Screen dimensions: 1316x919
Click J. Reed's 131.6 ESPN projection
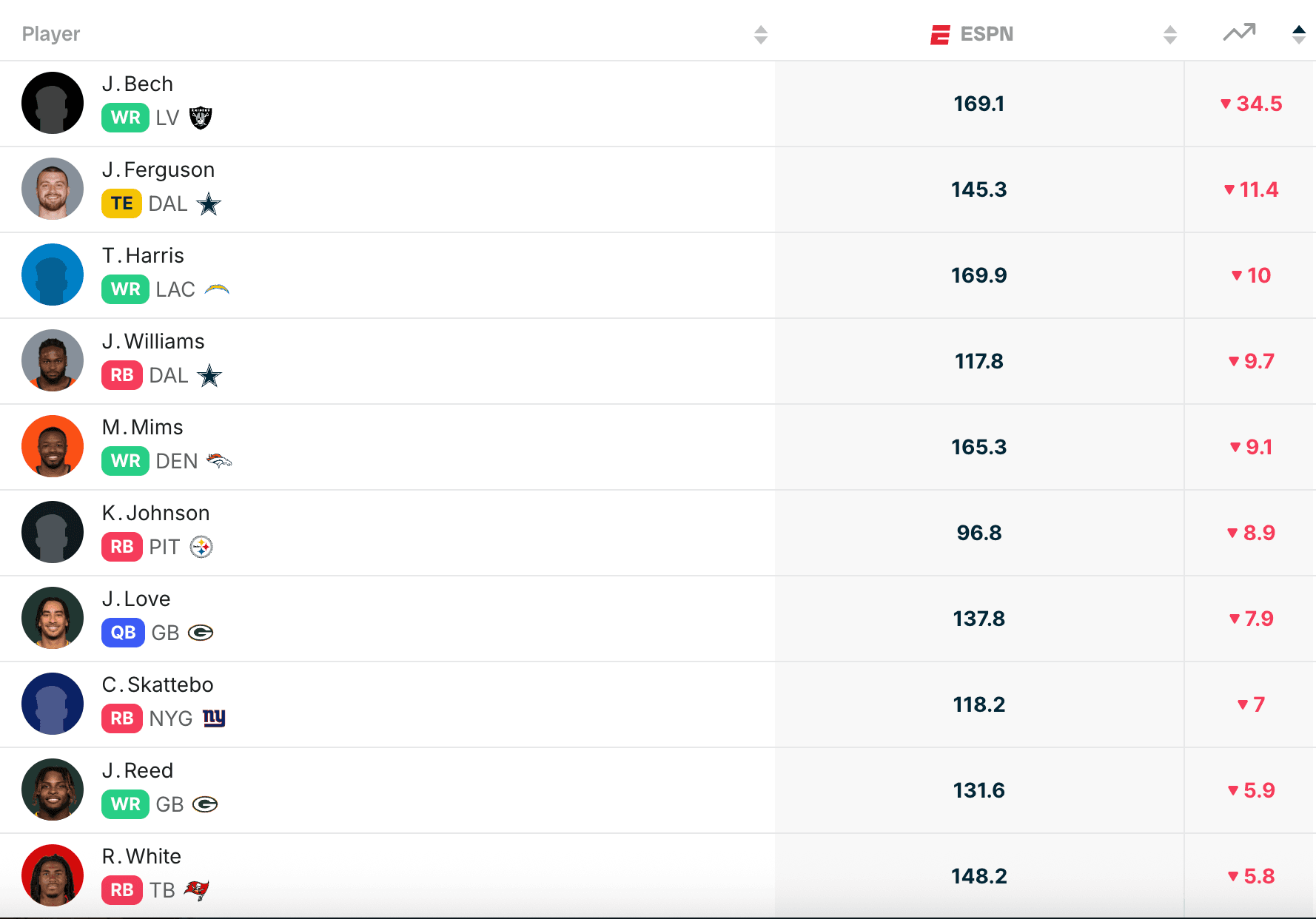pyautogui.click(x=978, y=790)
